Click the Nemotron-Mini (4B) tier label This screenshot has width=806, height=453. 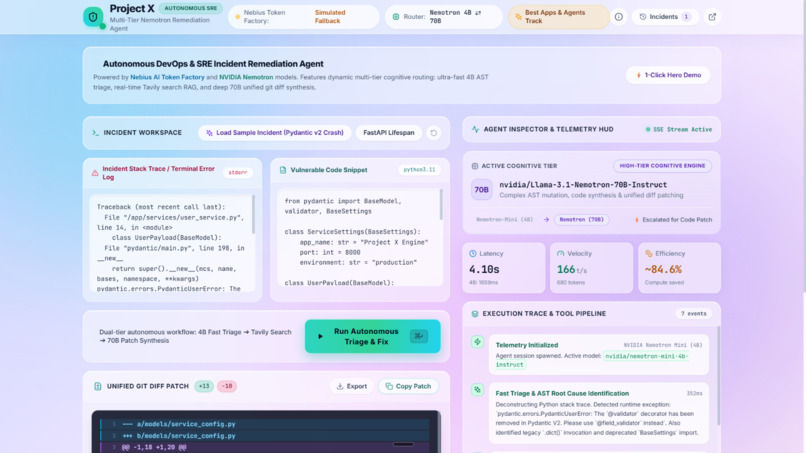click(x=504, y=220)
